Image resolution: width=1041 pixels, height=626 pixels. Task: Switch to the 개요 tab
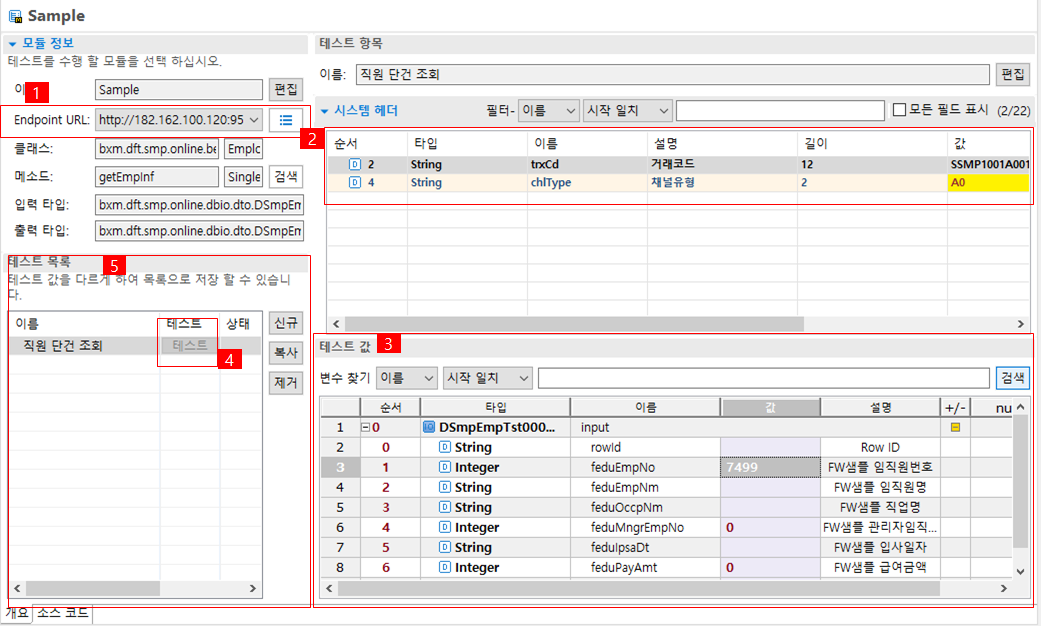click(x=17, y=613)
